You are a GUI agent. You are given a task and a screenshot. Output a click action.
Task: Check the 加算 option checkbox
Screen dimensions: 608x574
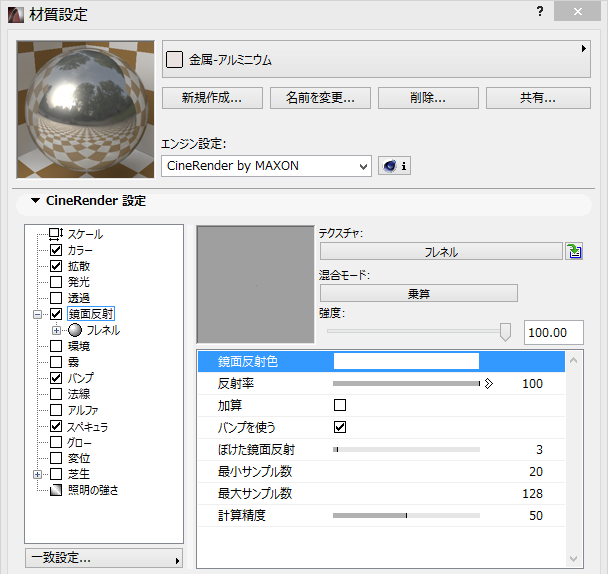[340, 405]
